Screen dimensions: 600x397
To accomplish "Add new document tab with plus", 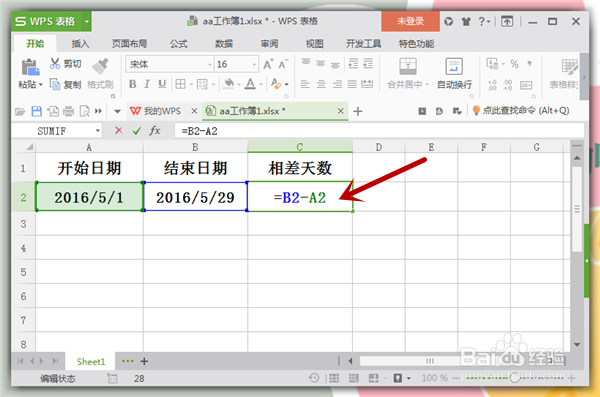I will (x=358, y=111).
